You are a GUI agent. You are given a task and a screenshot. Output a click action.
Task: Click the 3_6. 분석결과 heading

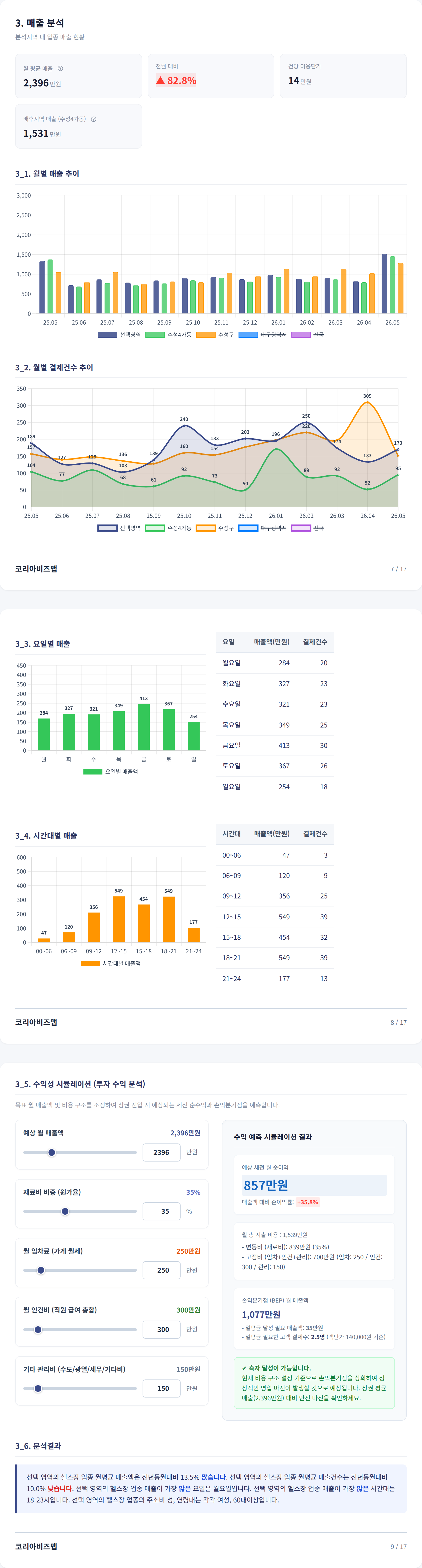tap(38, 1446)
